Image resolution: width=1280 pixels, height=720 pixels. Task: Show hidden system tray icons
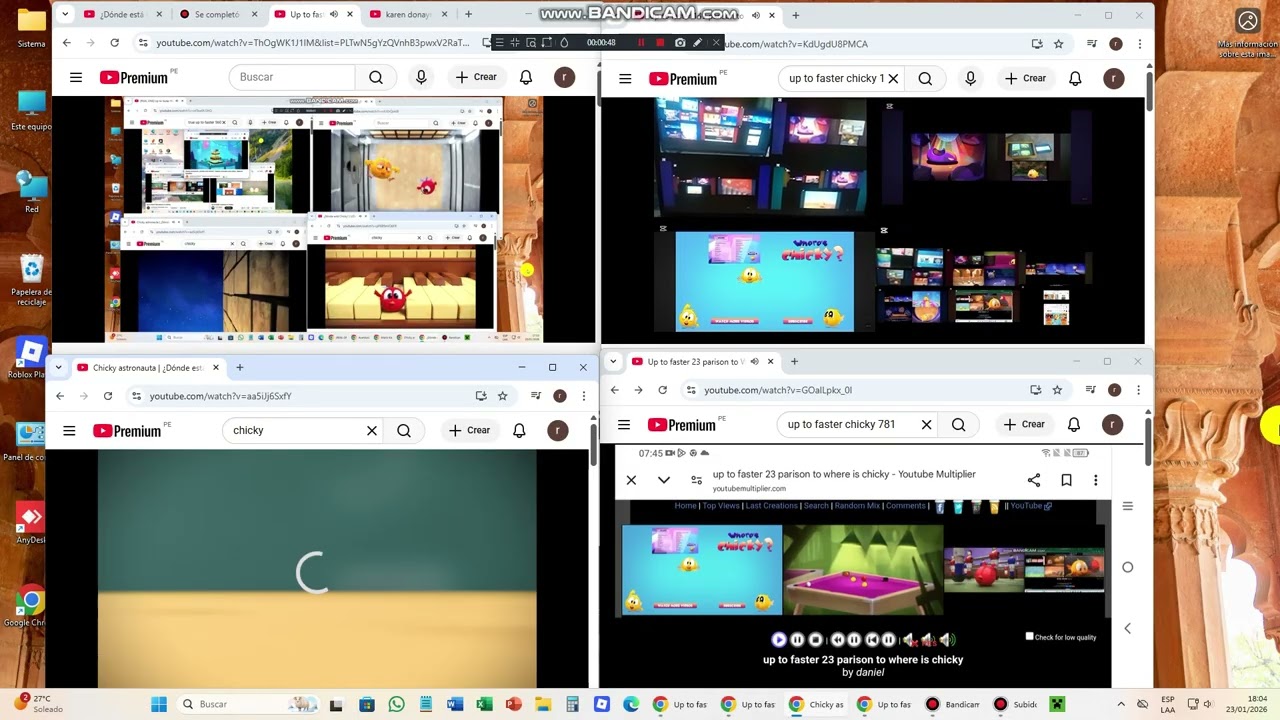click(x=1121, y=704)
